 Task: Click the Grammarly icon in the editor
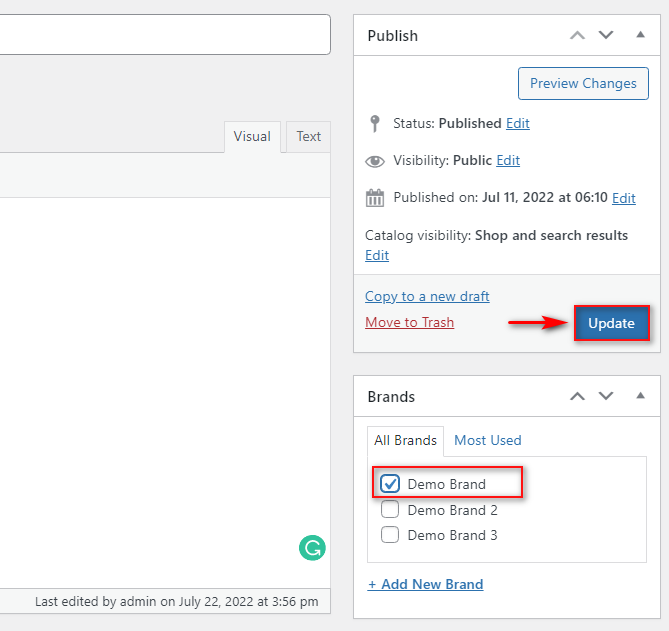click(x=312, y=548)
